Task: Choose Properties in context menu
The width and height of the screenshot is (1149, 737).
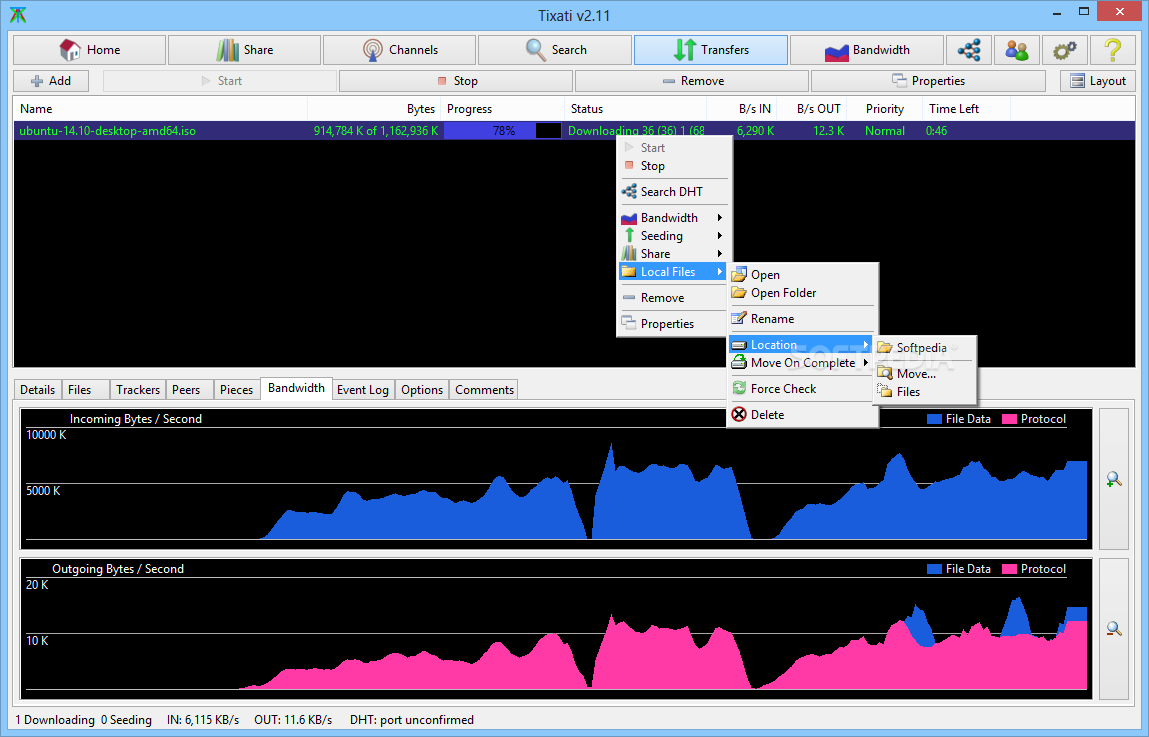Action: click(674, 324)
